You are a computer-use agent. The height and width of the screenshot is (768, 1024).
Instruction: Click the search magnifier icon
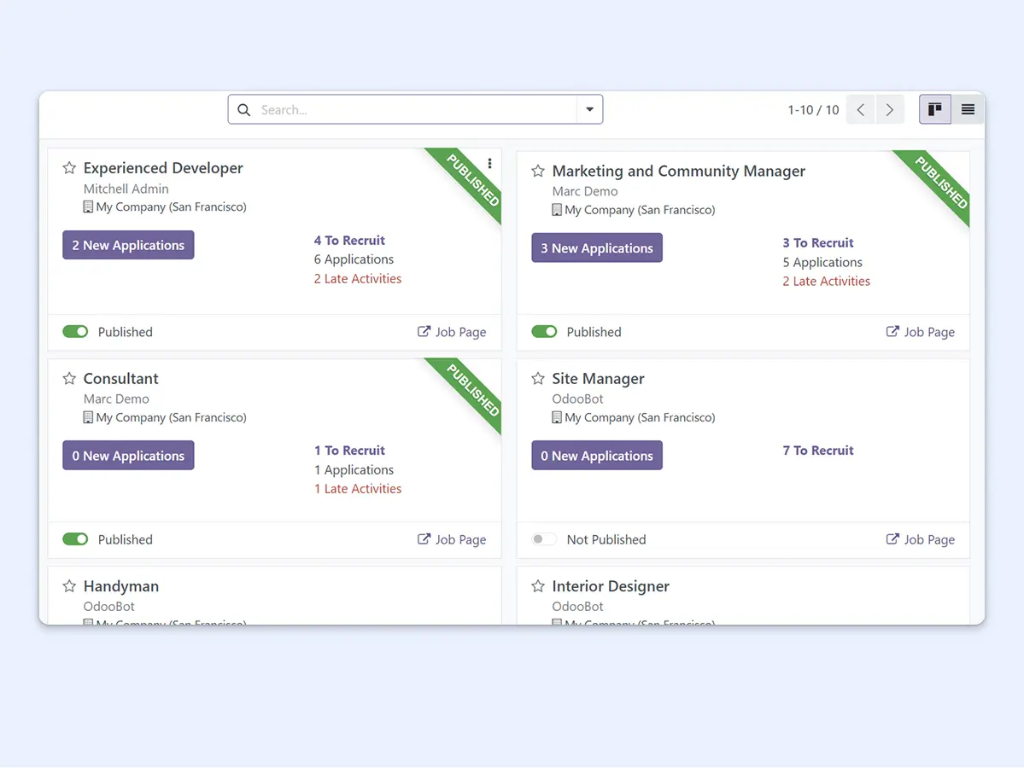click(244, 110)
